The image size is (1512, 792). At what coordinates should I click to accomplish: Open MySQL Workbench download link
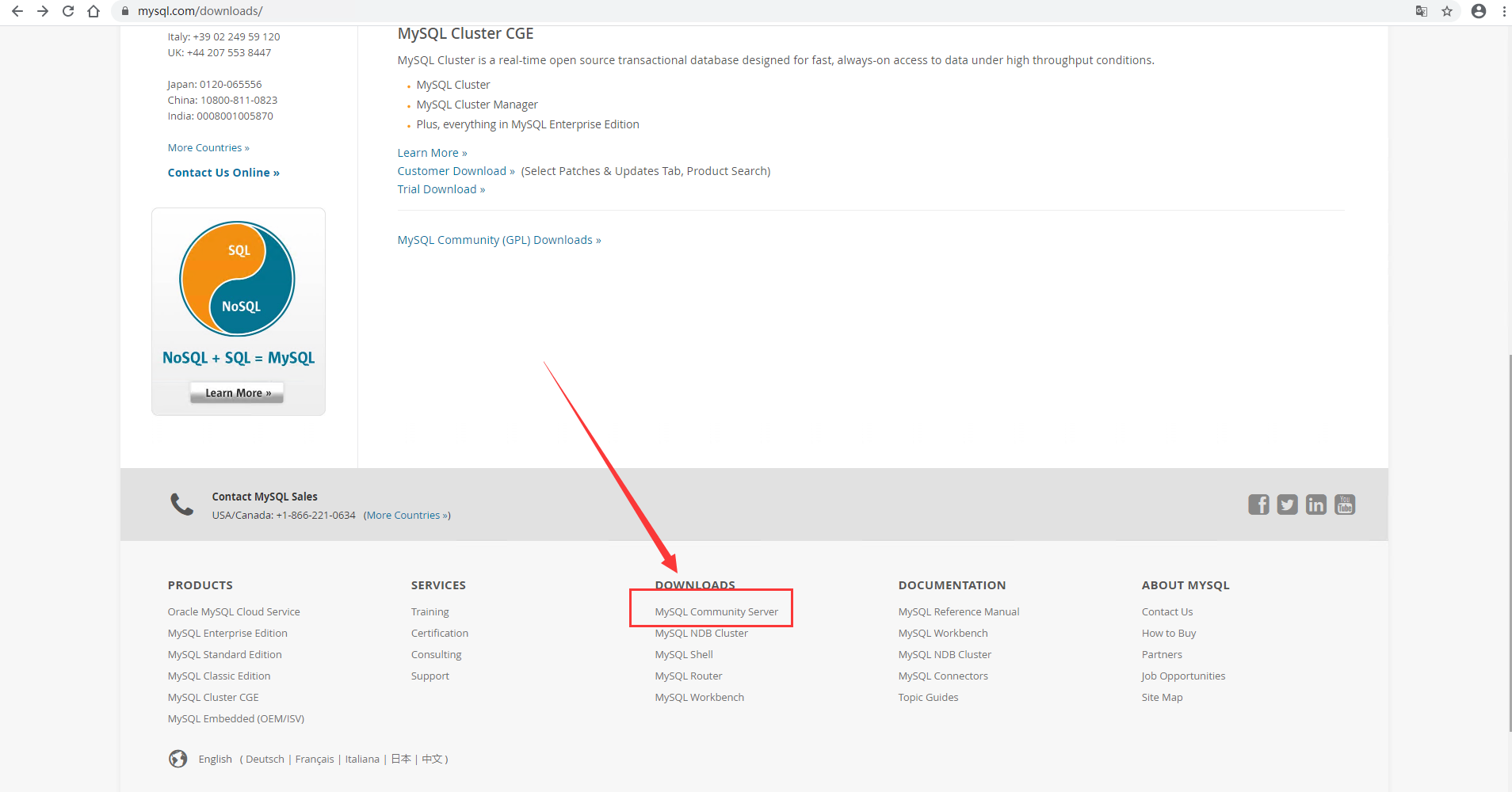tap(700, 698)
